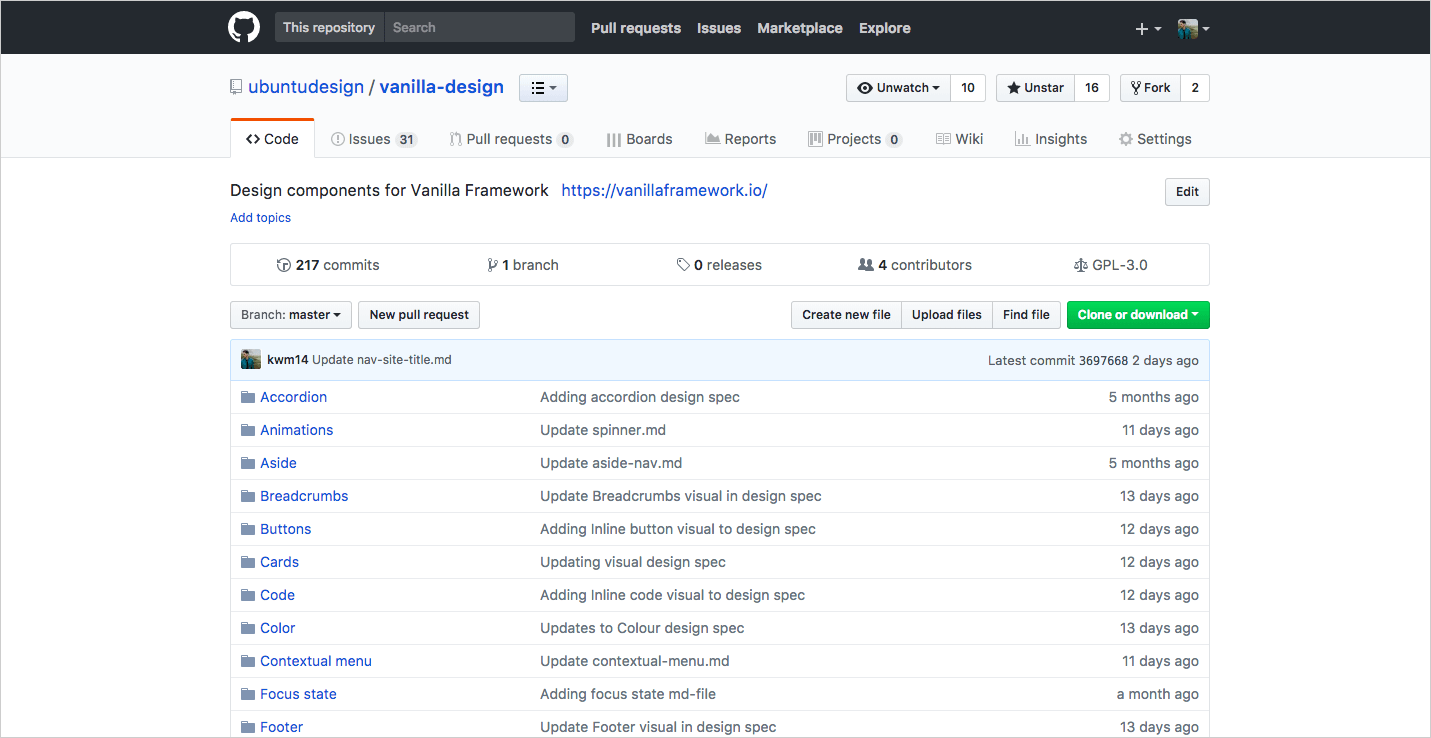Click the Color folder icon

[x=248, y=628]
